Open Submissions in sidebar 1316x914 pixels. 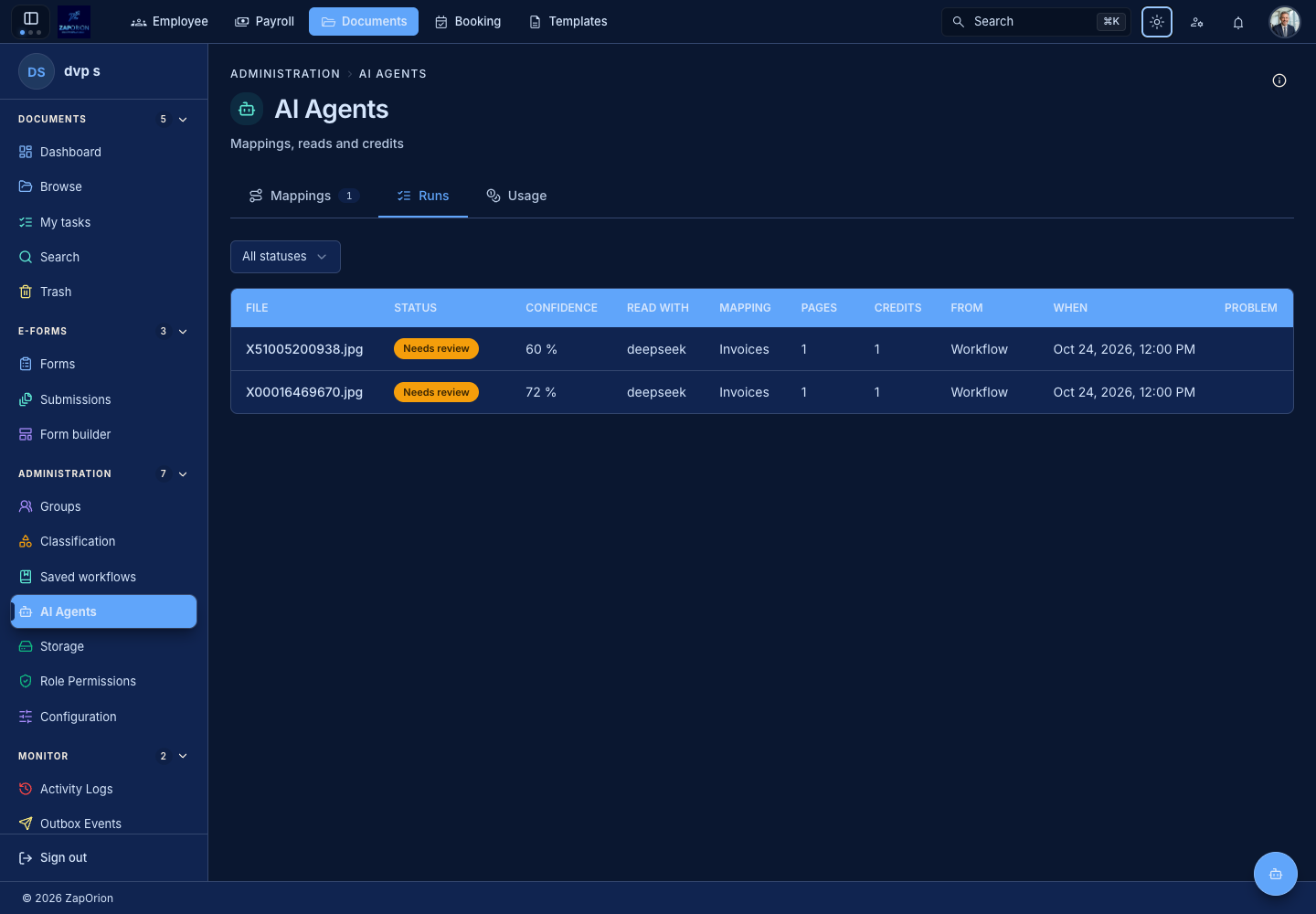[x=104, y=399]
